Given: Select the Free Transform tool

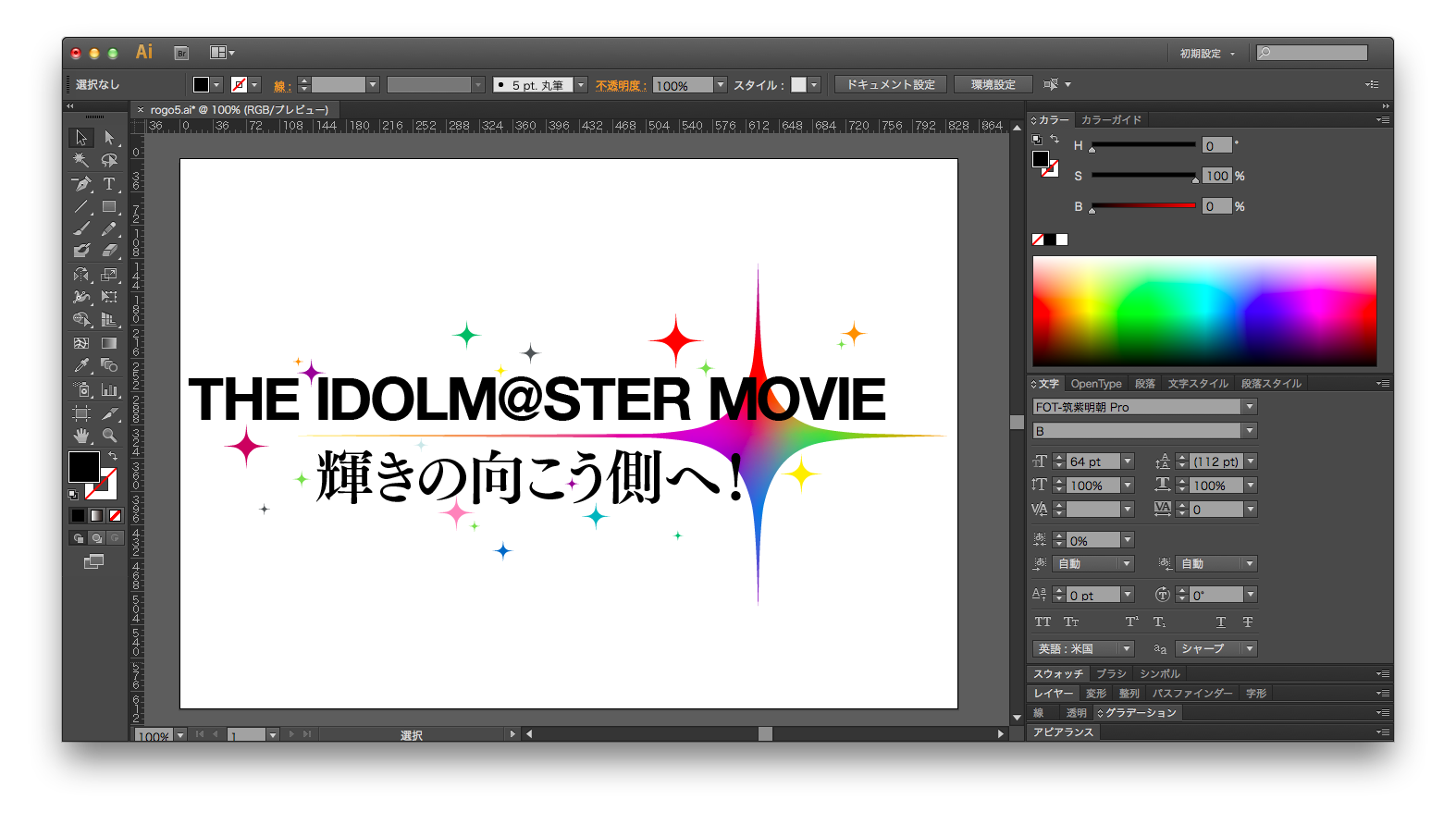Looking at the screenshot, I should click(x=109, y=297).
